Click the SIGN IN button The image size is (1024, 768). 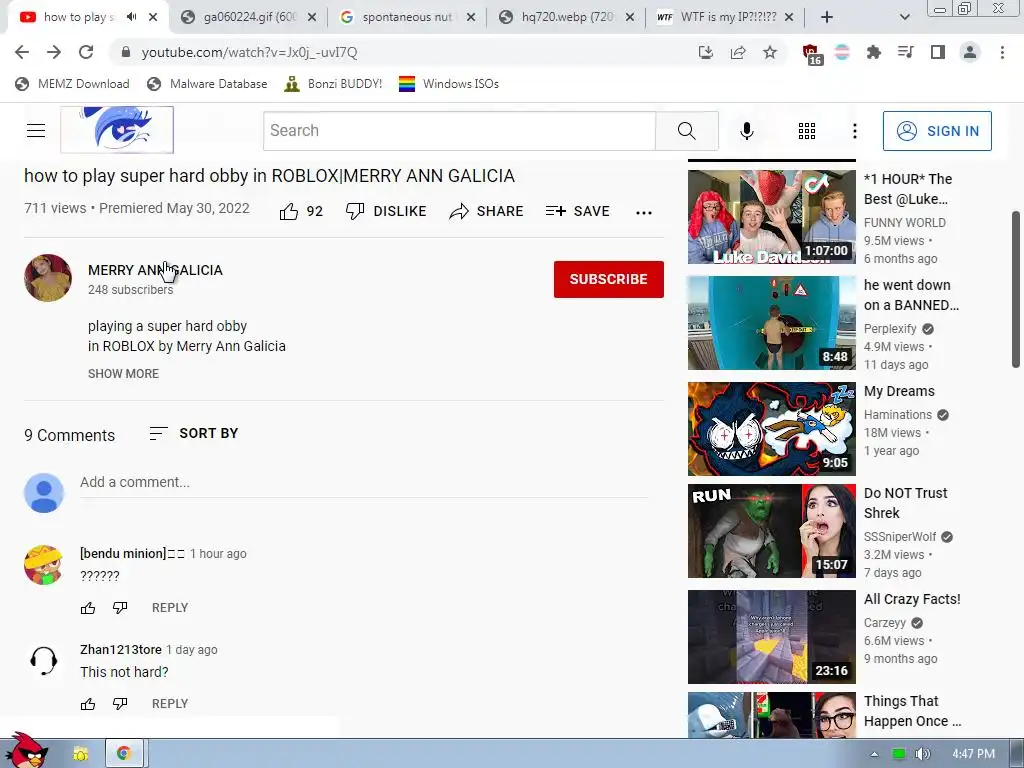pyautogui.click(x=937, y=131)
